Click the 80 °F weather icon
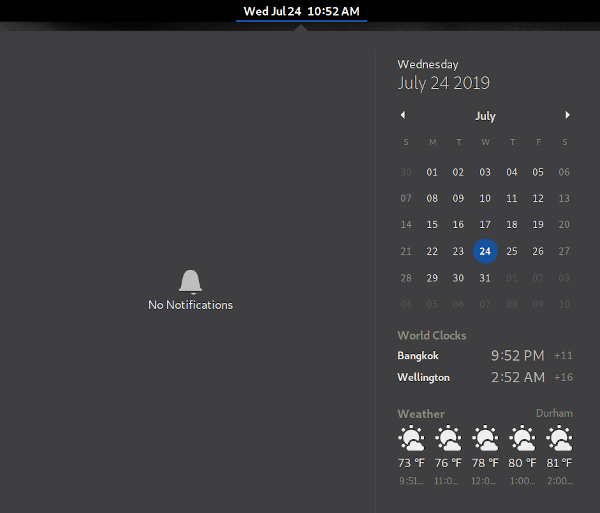Image resolution: width=600 pixels, height=513 pixels. (x=522, y=438)
